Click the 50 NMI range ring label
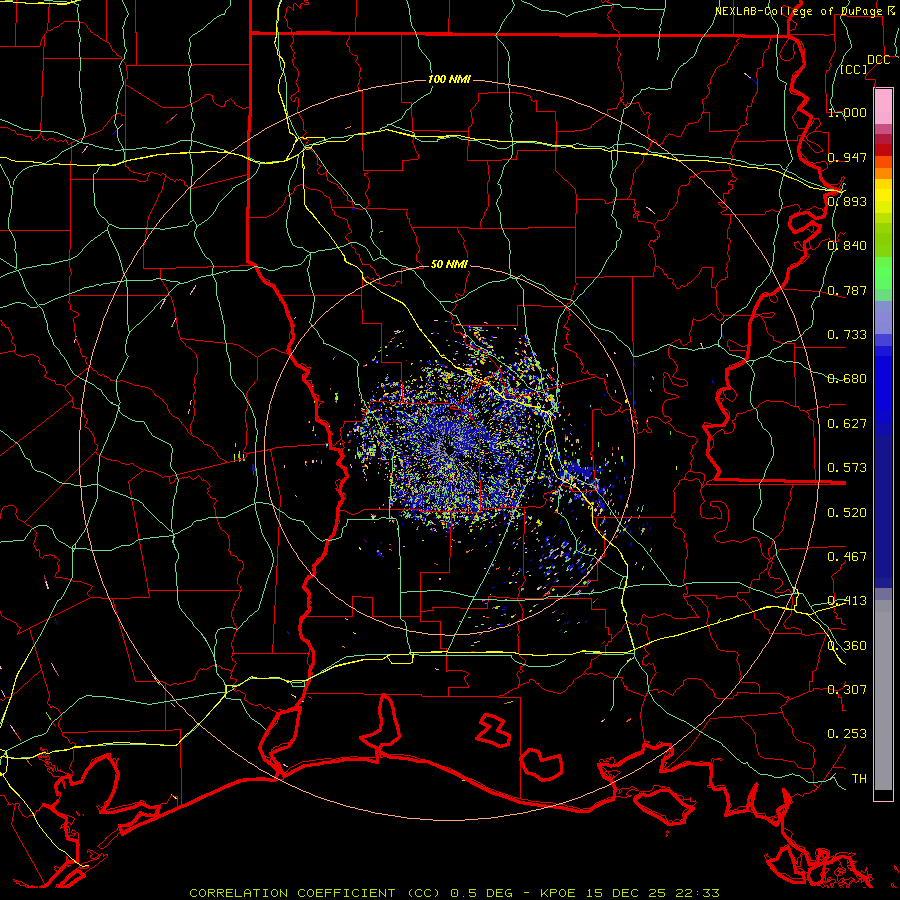The image size is (900, 900). click(449, 264)
